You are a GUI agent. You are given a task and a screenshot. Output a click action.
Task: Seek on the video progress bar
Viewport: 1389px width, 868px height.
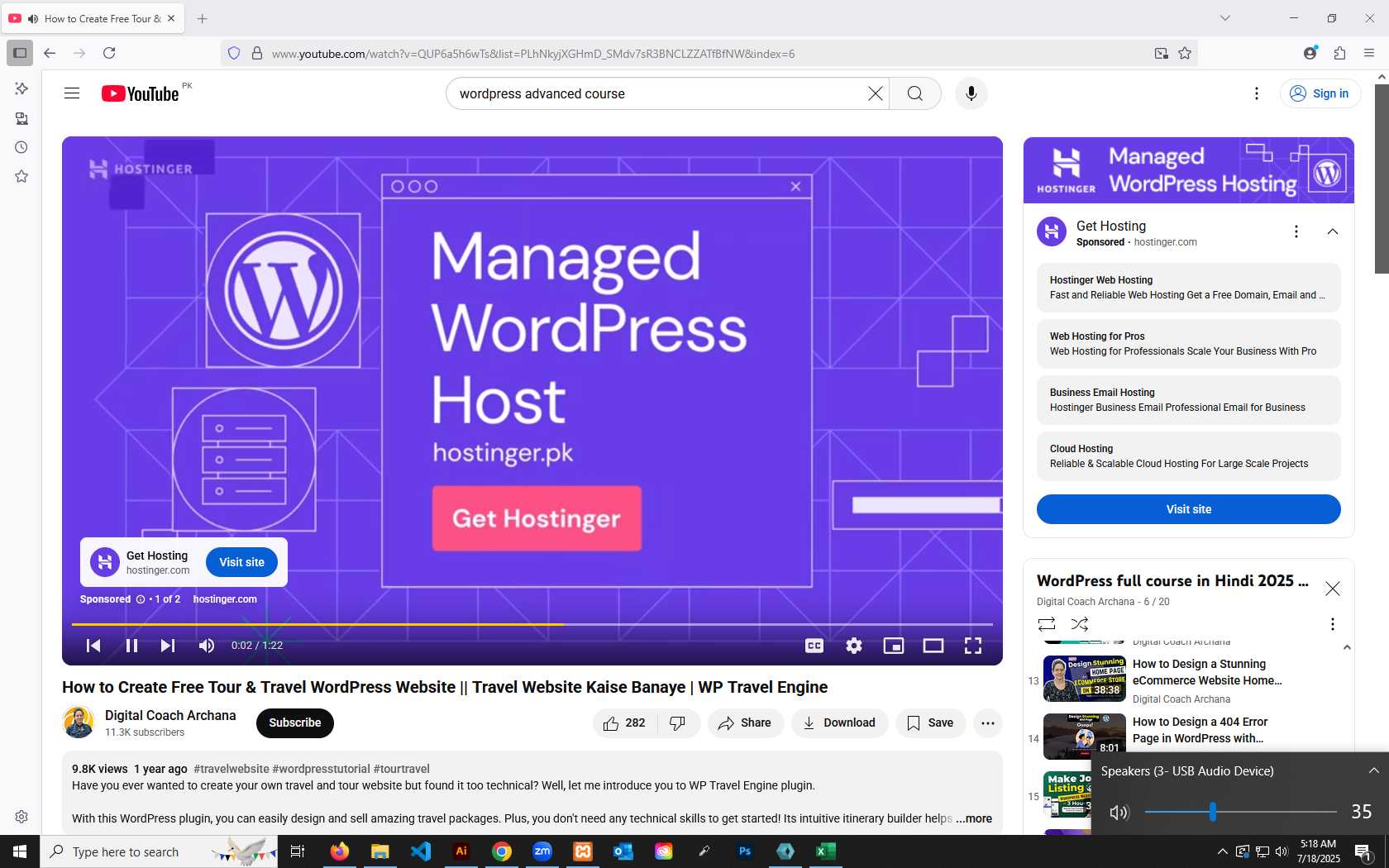532,624
